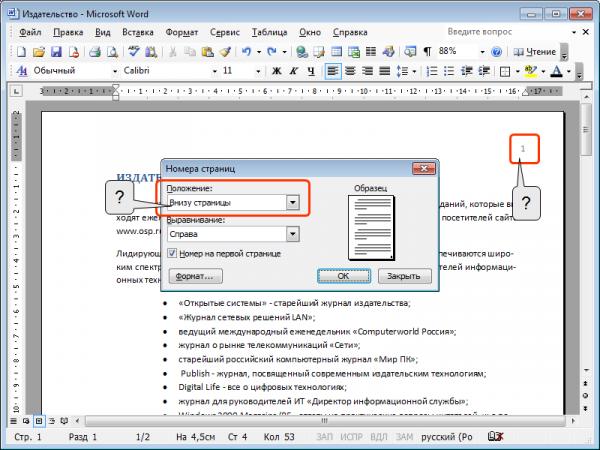This screenshot has height=450, width=600.
Task: Click the OK button in dialog
Action: pos(344,276)
